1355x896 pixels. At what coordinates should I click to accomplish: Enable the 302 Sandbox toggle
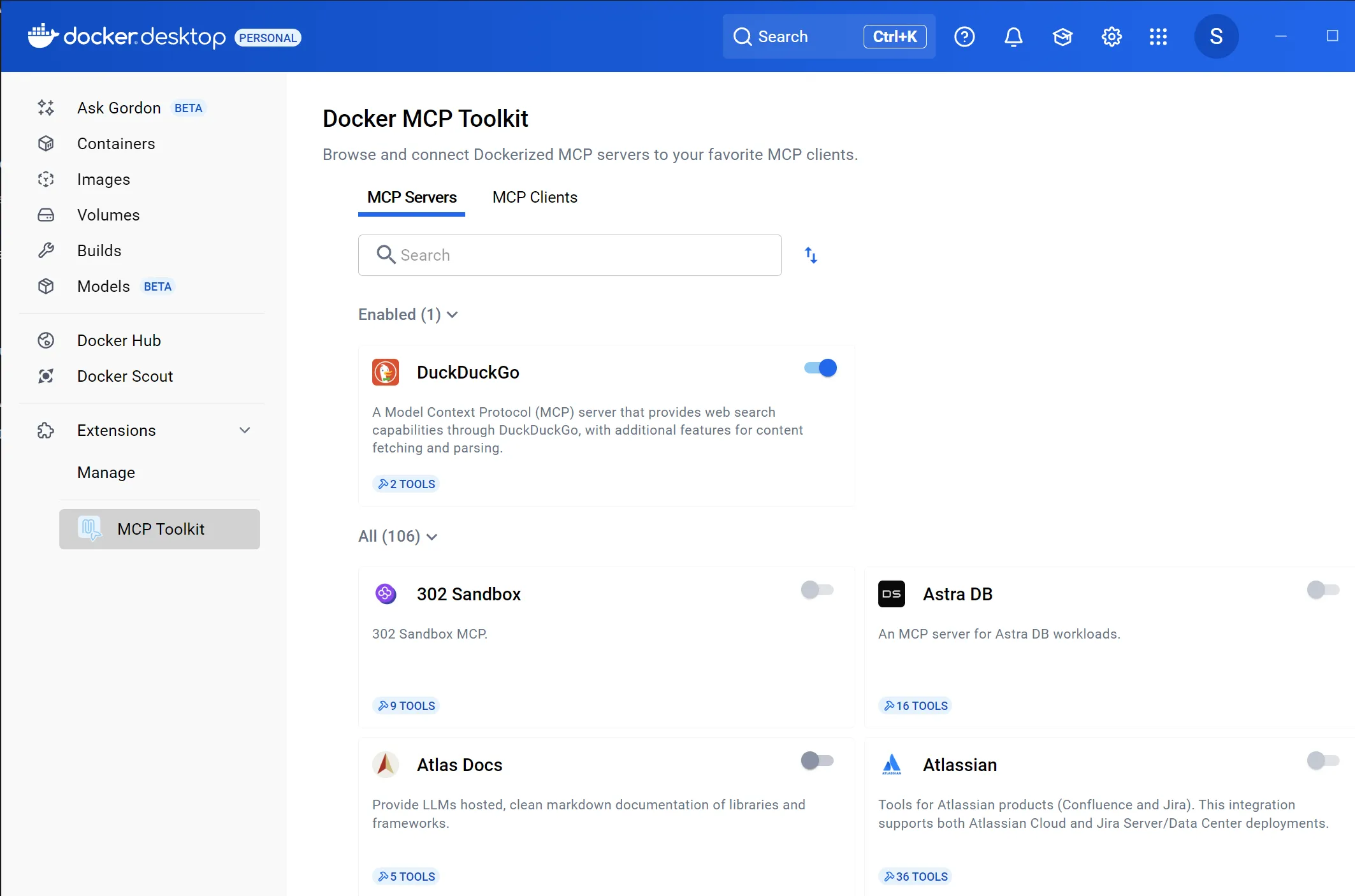[x=817, y=590]
